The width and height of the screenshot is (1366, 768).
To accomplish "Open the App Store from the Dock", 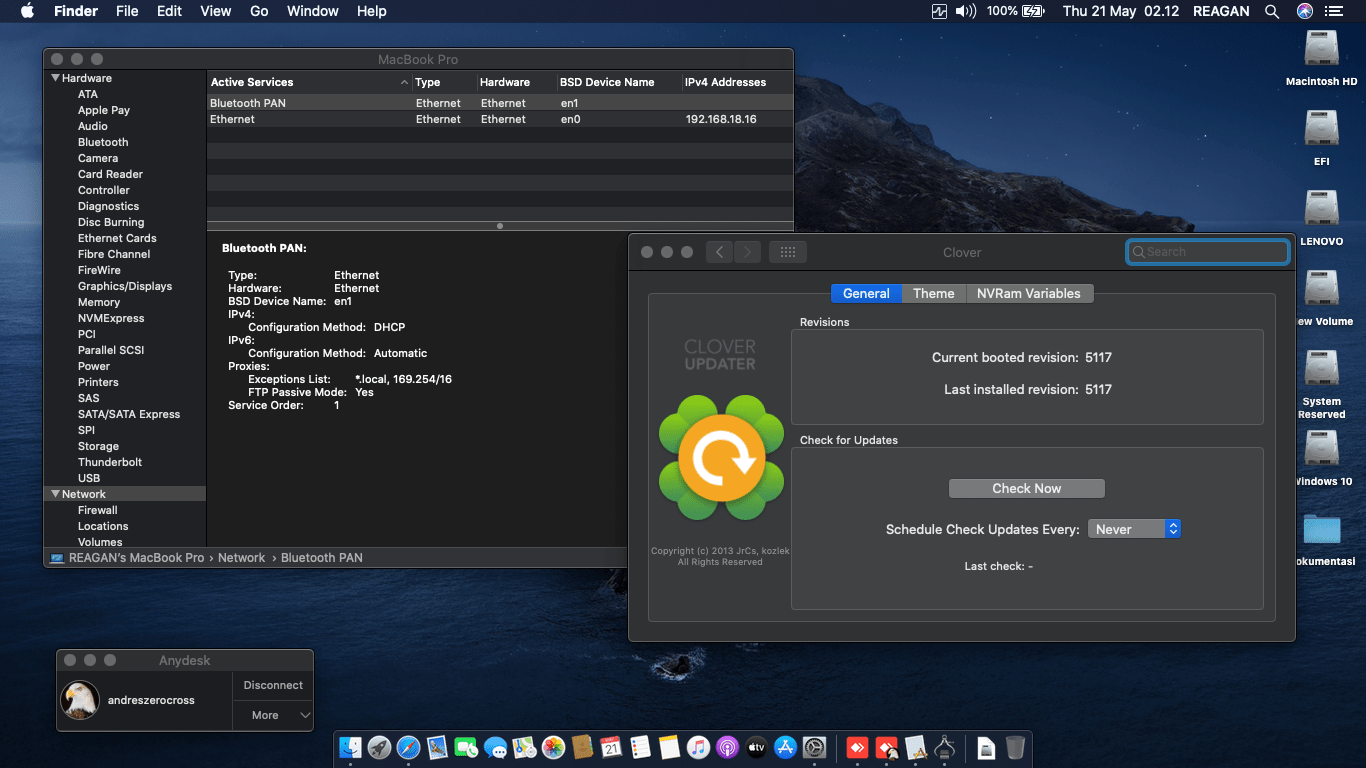I will pos(785,747).
